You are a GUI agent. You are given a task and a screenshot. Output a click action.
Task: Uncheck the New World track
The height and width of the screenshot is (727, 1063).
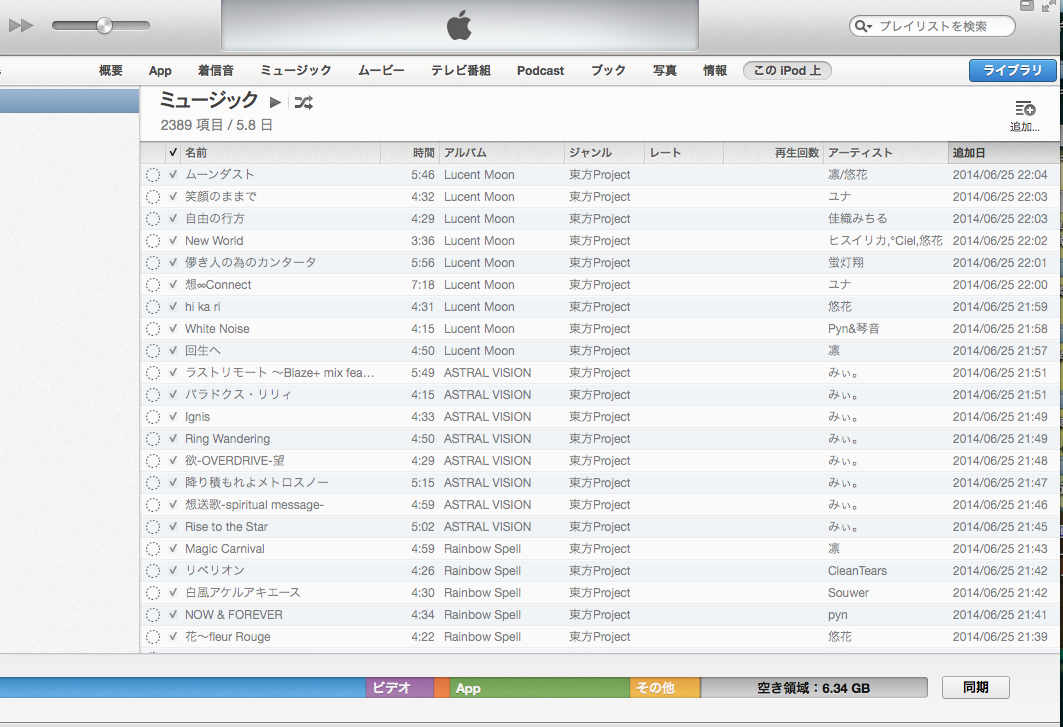point(173,241)
